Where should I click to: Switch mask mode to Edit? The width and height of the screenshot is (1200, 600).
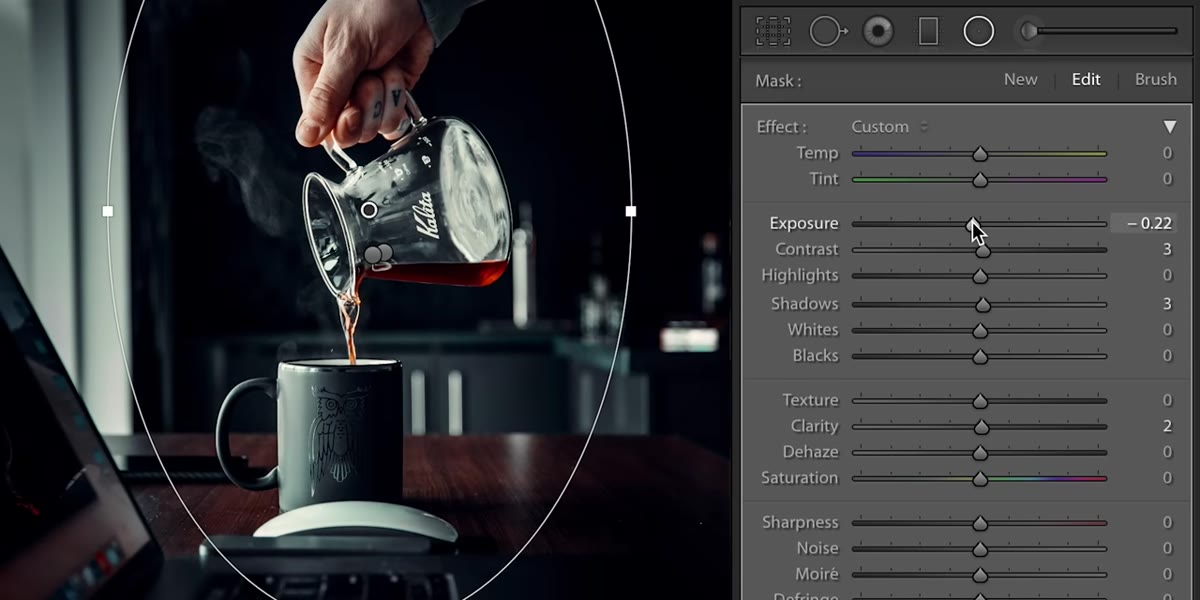point(1086,80)
